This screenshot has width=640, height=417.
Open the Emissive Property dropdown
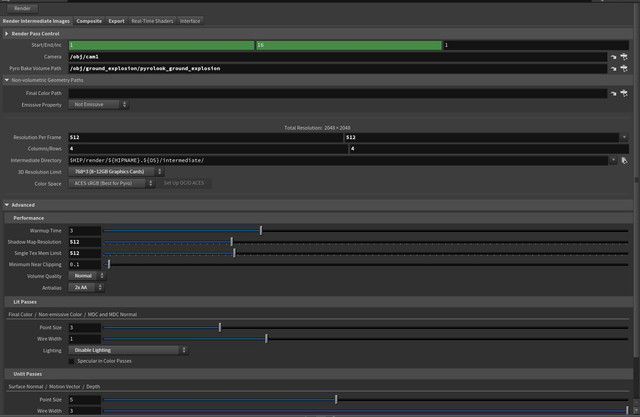(99, 105)
